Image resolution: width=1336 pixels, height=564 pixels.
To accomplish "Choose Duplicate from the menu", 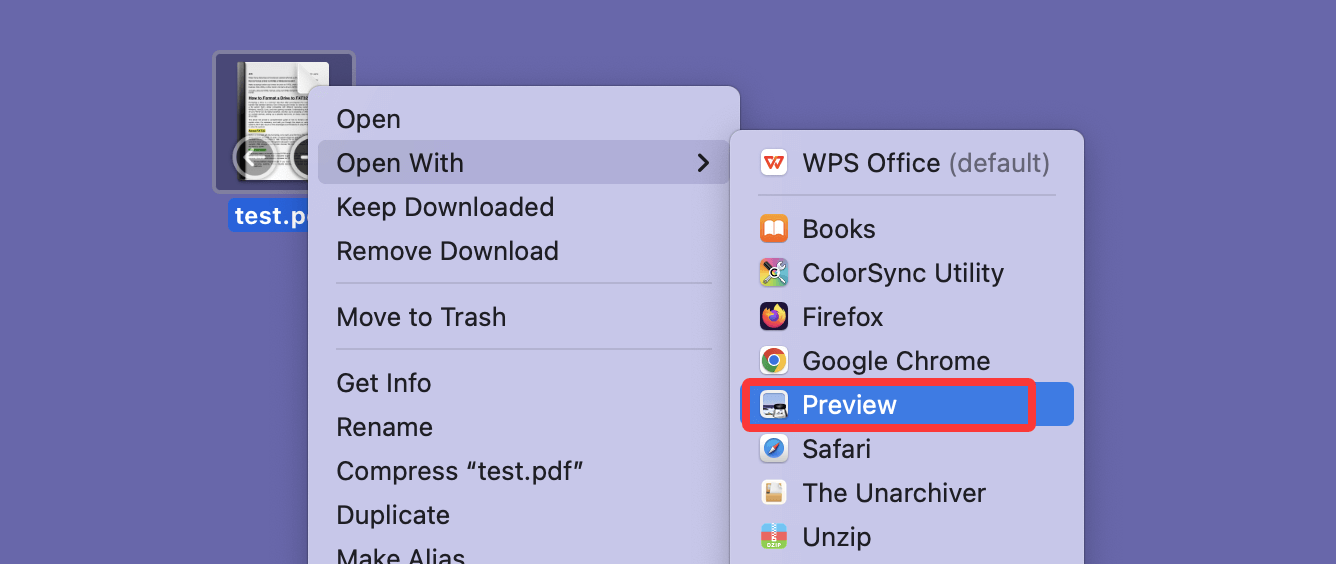I will (524, 515).
